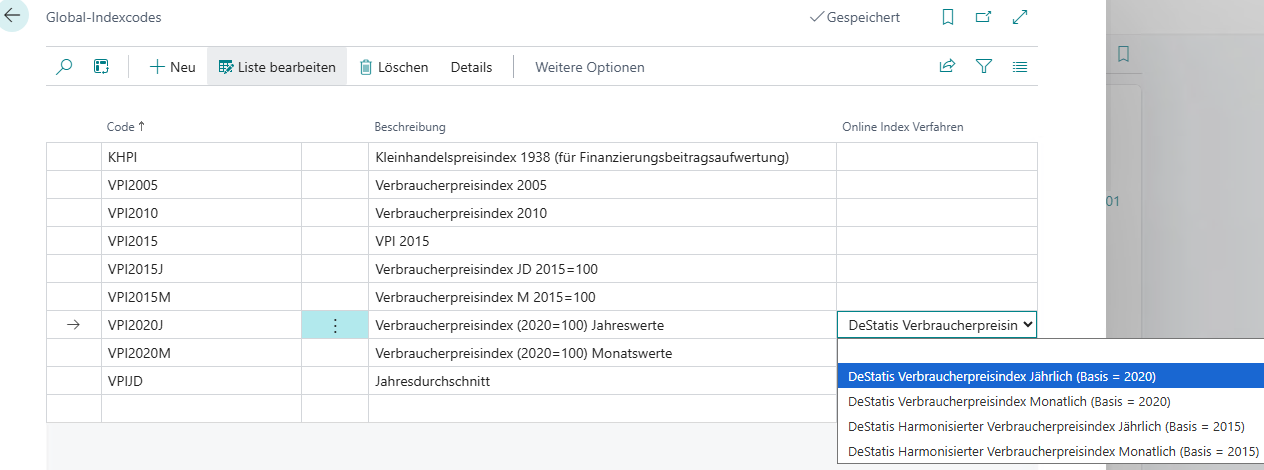This screenshot has height=470, width=1264.
Task: Open Weitere Optionen menu
Action: 589,67
